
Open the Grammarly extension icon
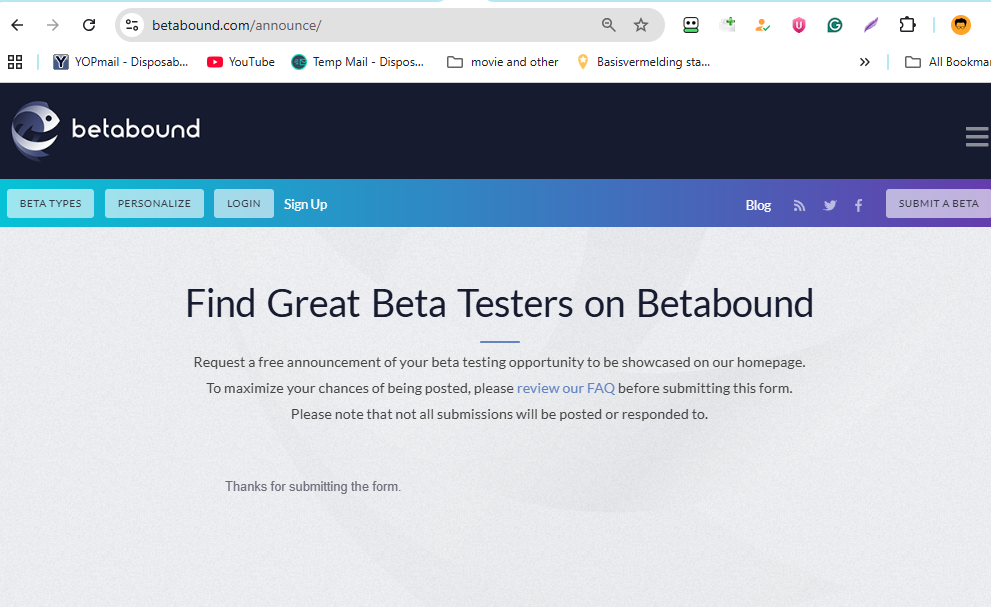click(835, 25)
